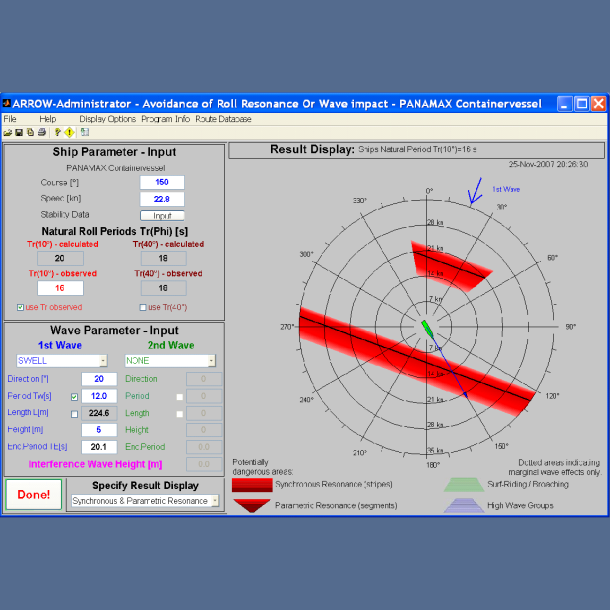Click the last toolbar icon after warning

click(85, 131)
